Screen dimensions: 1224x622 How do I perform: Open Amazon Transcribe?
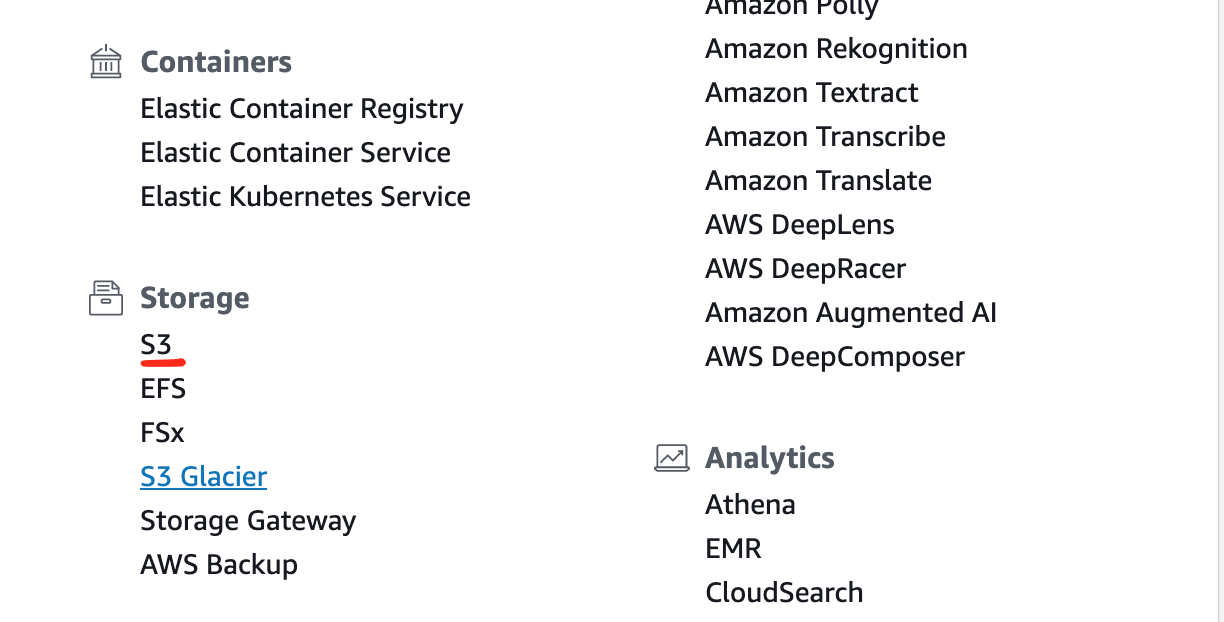tap(826, 137)
